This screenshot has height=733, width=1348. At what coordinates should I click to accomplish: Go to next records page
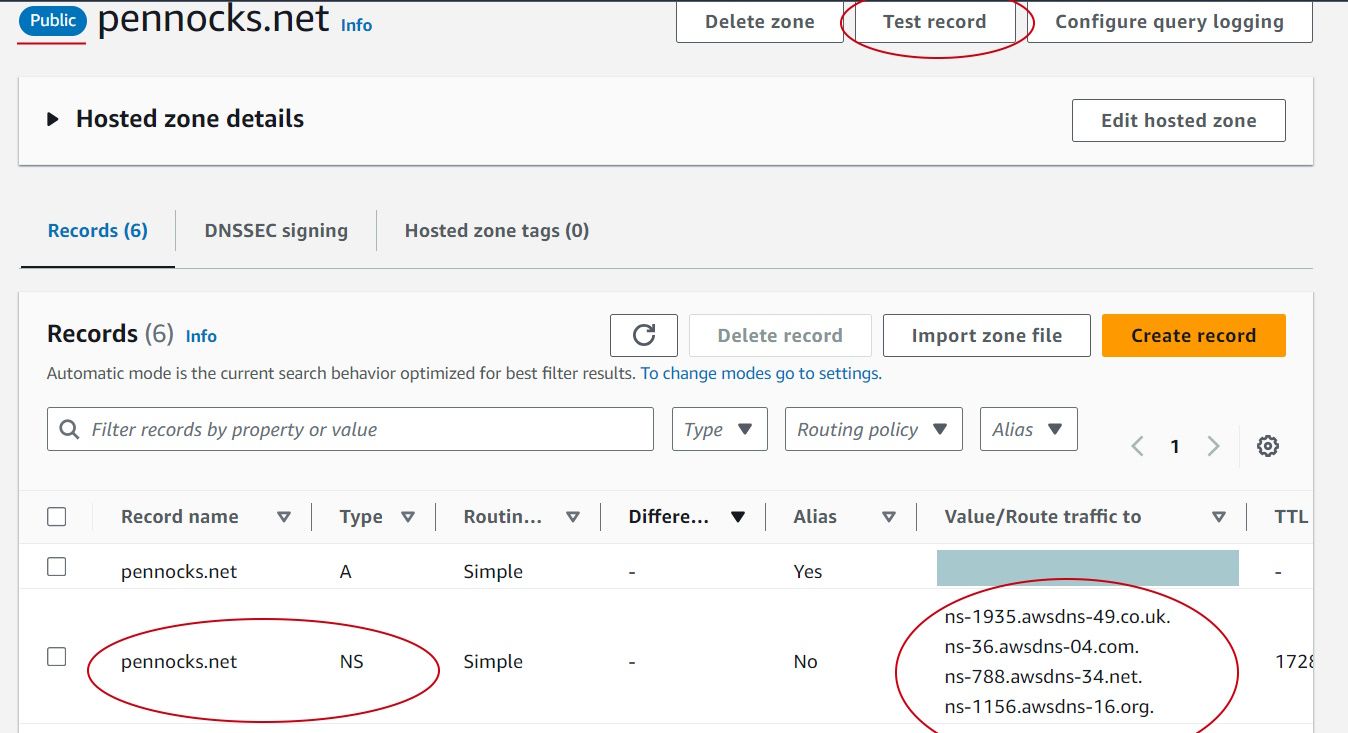tap(1213, 446)
